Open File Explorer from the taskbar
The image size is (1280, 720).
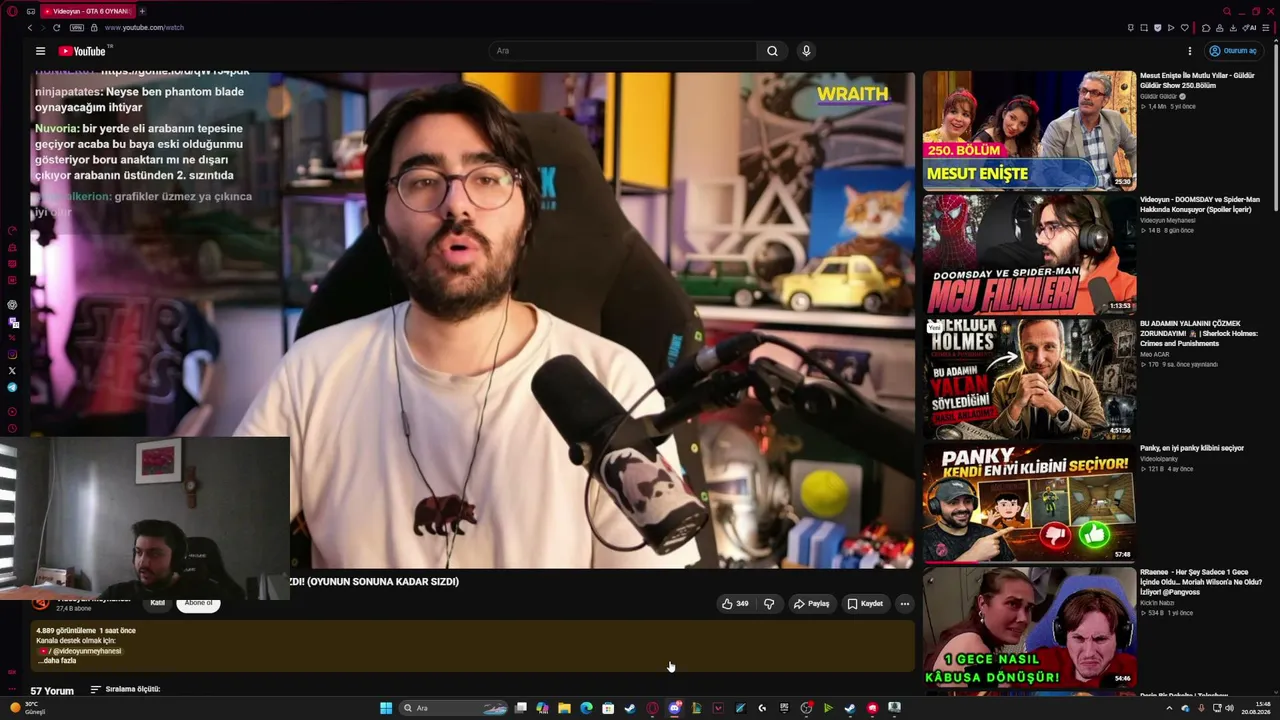coord(564,708)
